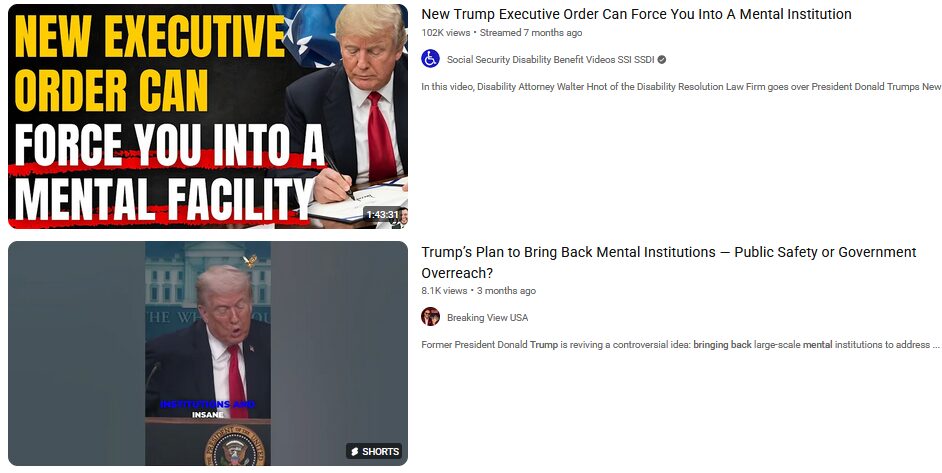Click 'Streamed 7 months ago' text

(x=531, y=32)
